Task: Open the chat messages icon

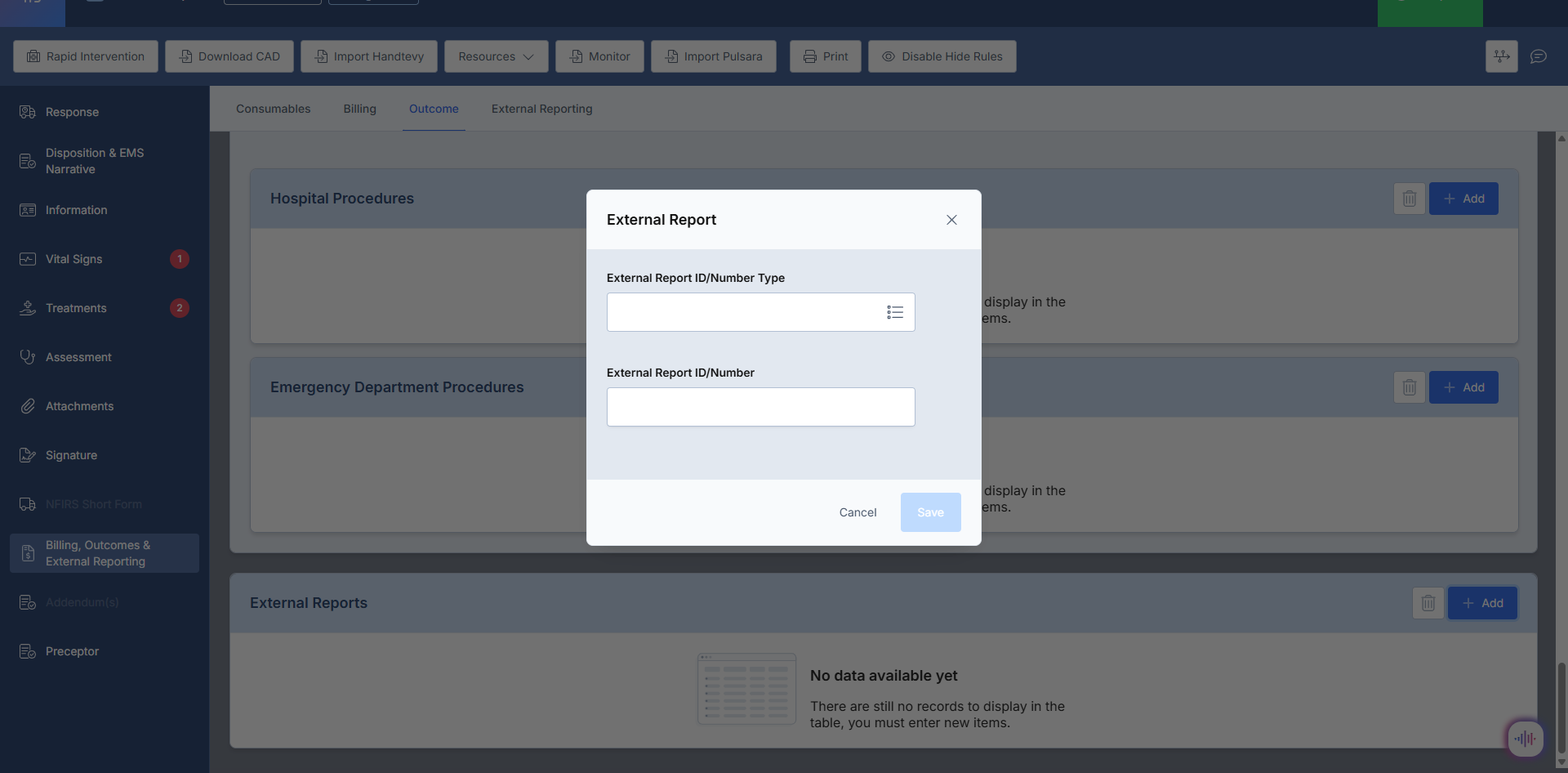Action: pos(1539,56)
